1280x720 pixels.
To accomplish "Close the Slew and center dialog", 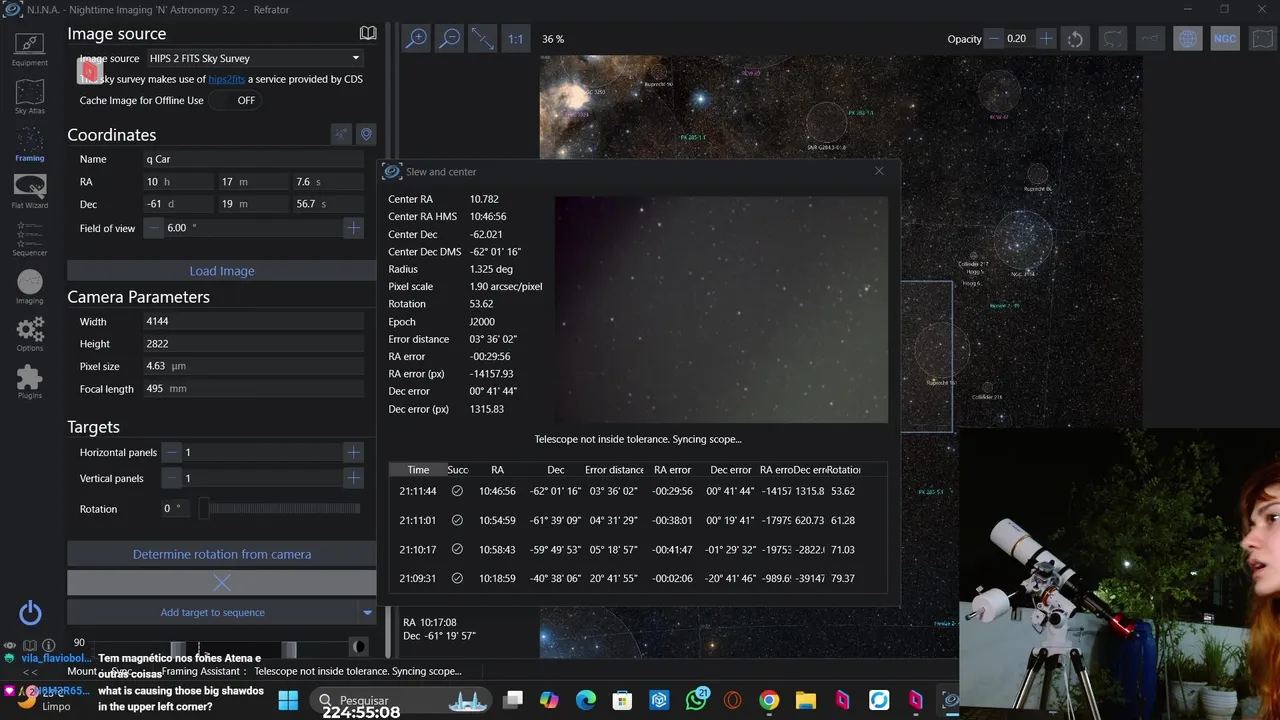I will pos(879,171).
